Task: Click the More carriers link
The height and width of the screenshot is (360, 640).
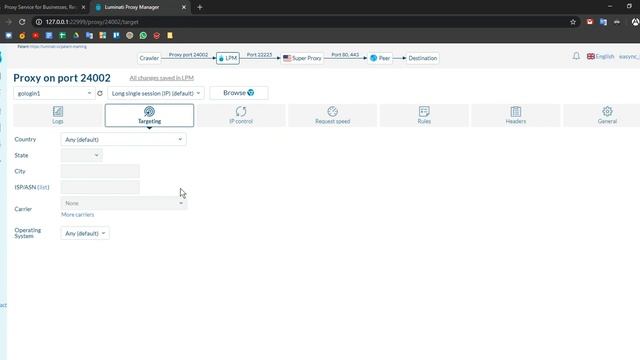Action: coord(78,214)
